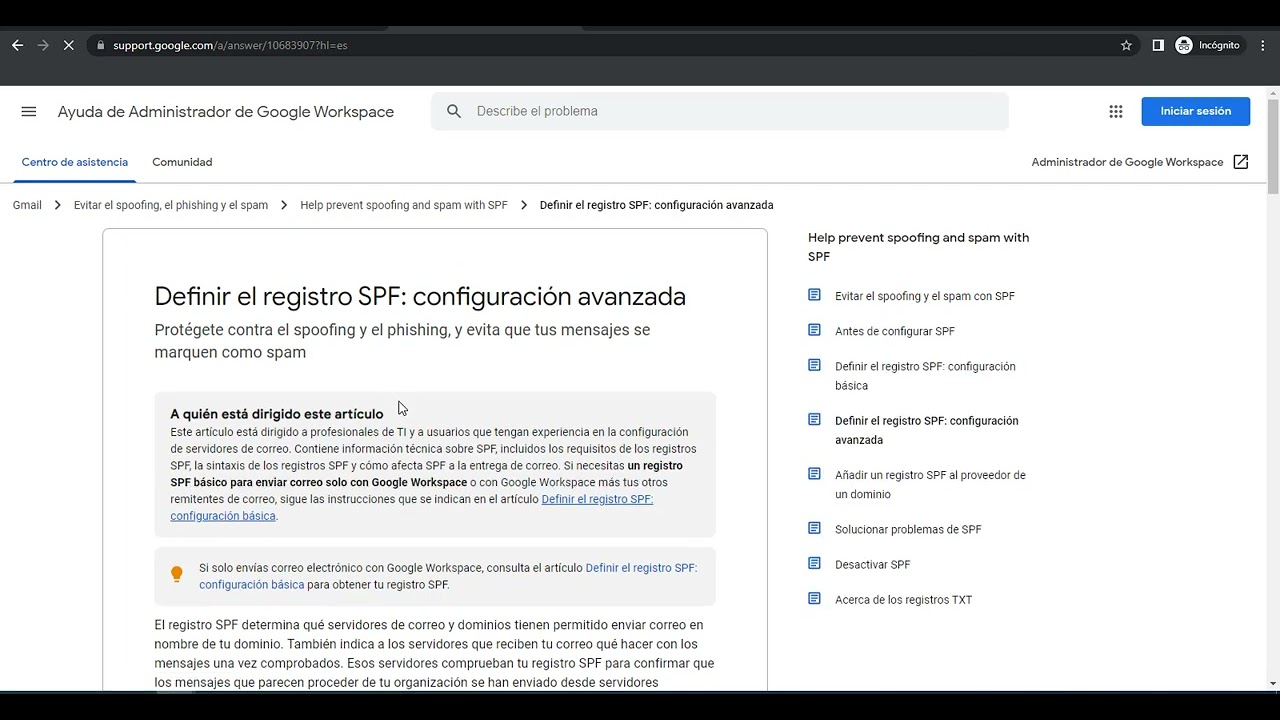Click document icon beside 'Añadir un registro SPF'

pyautogui.click(x=814, y=474)
